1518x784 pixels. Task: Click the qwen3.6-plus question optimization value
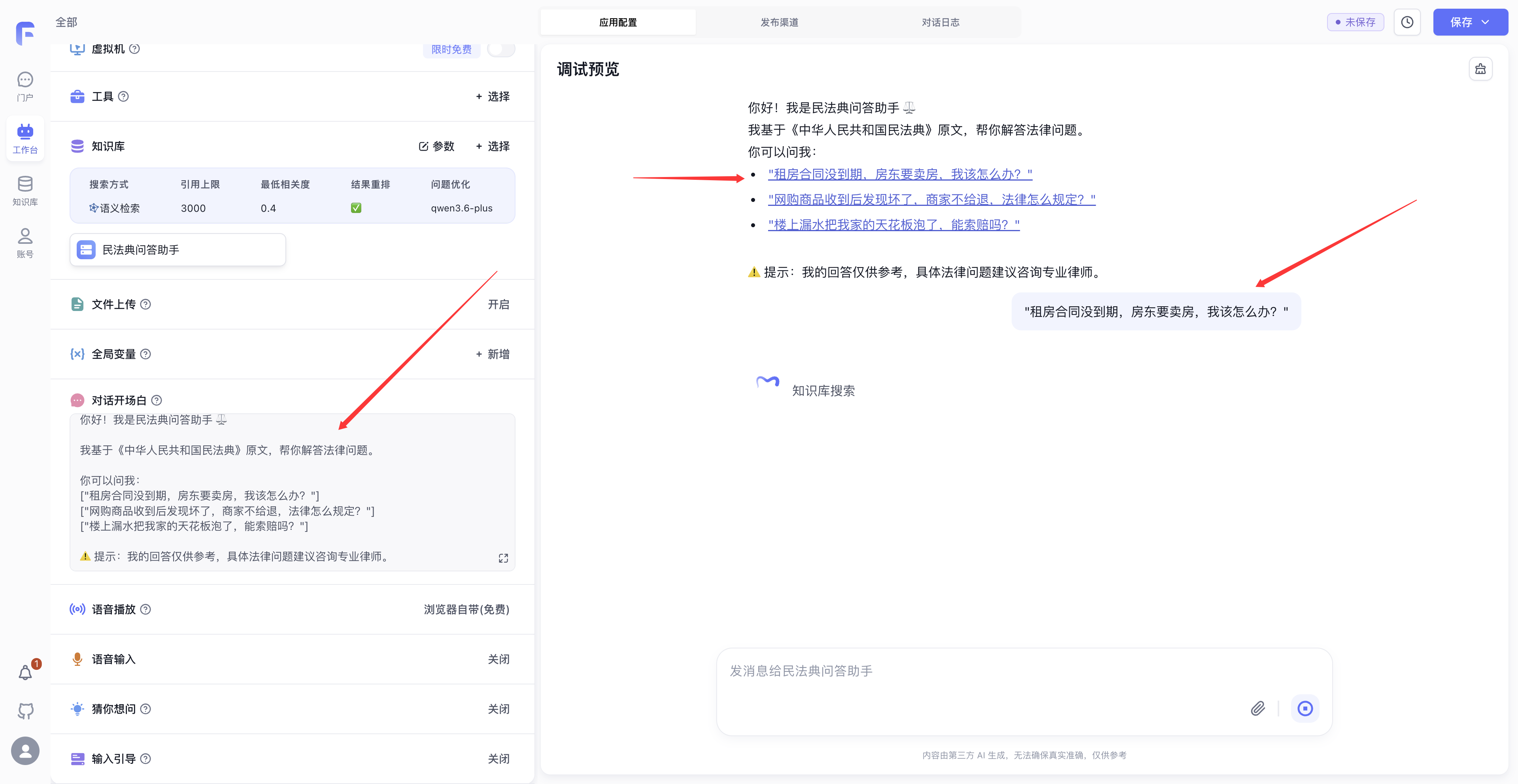[x=461, y=208]
